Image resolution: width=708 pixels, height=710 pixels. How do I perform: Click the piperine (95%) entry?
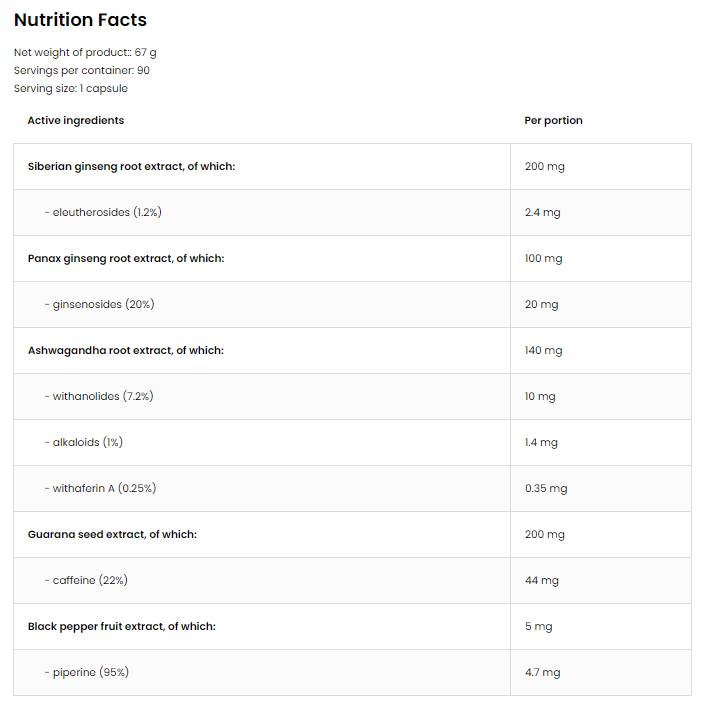(x=86, y=672)
